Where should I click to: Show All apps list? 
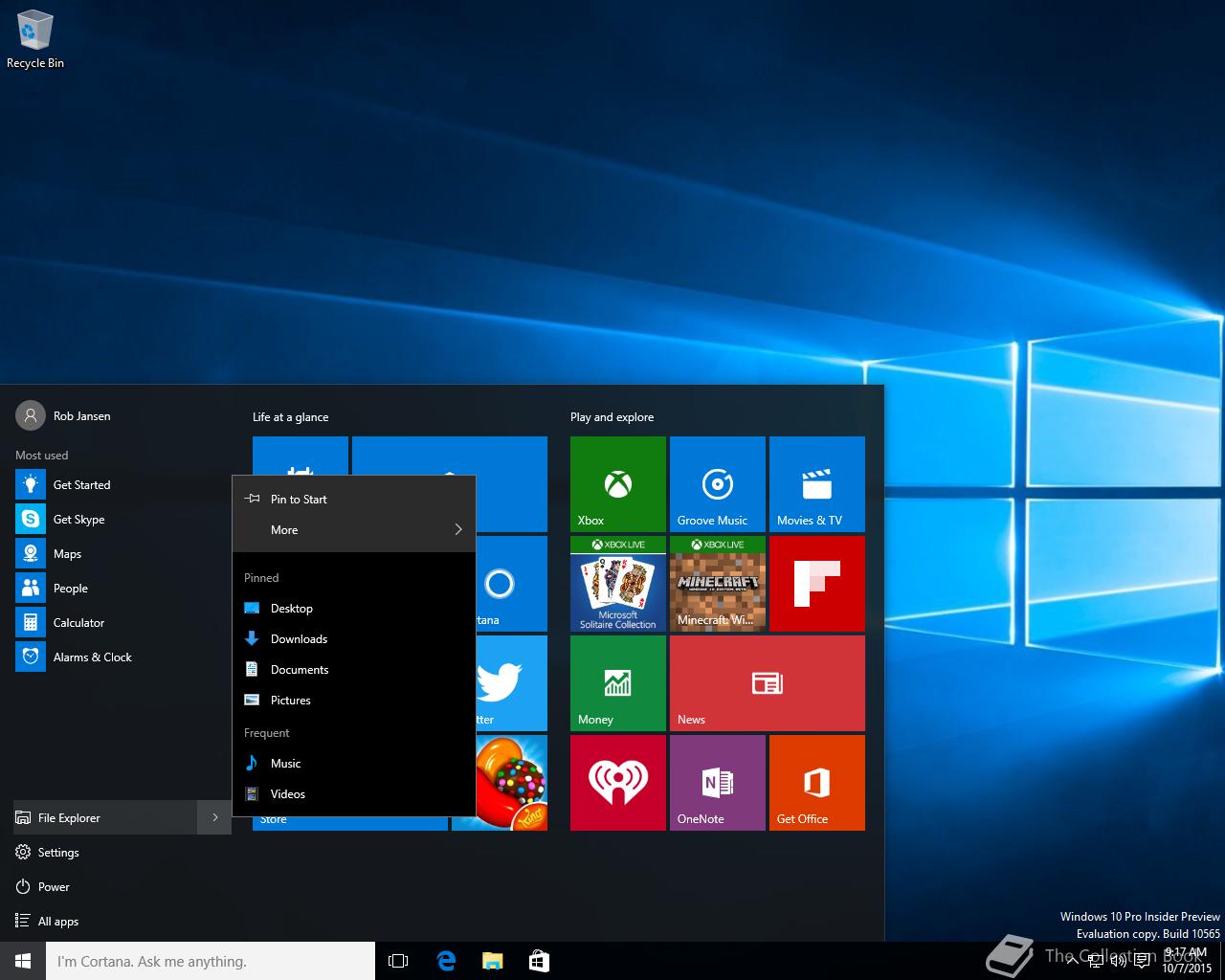(x=122, y=922)
